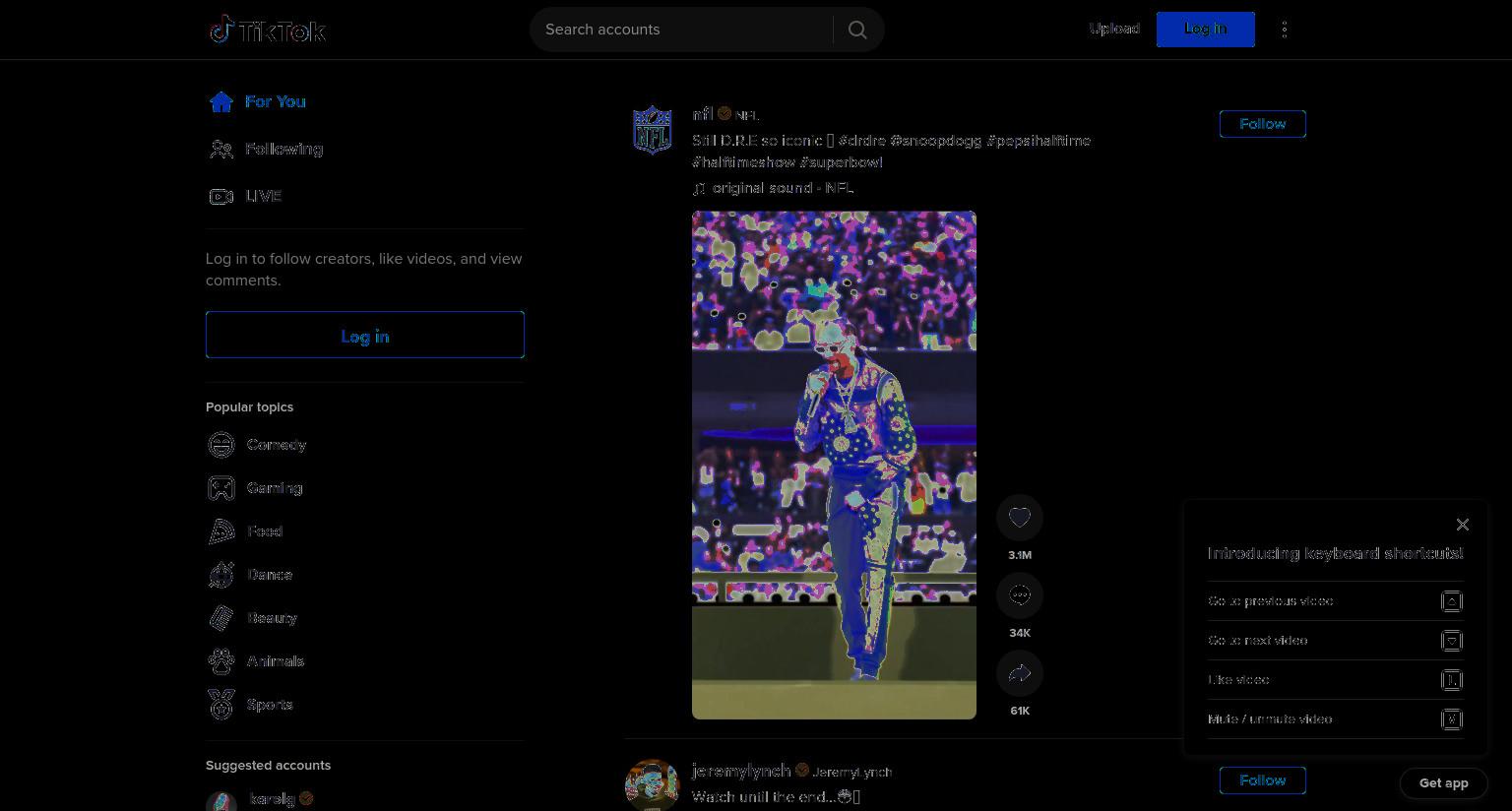Select the Dance topic
This screenshot has height=811, width=1512.
270,575
